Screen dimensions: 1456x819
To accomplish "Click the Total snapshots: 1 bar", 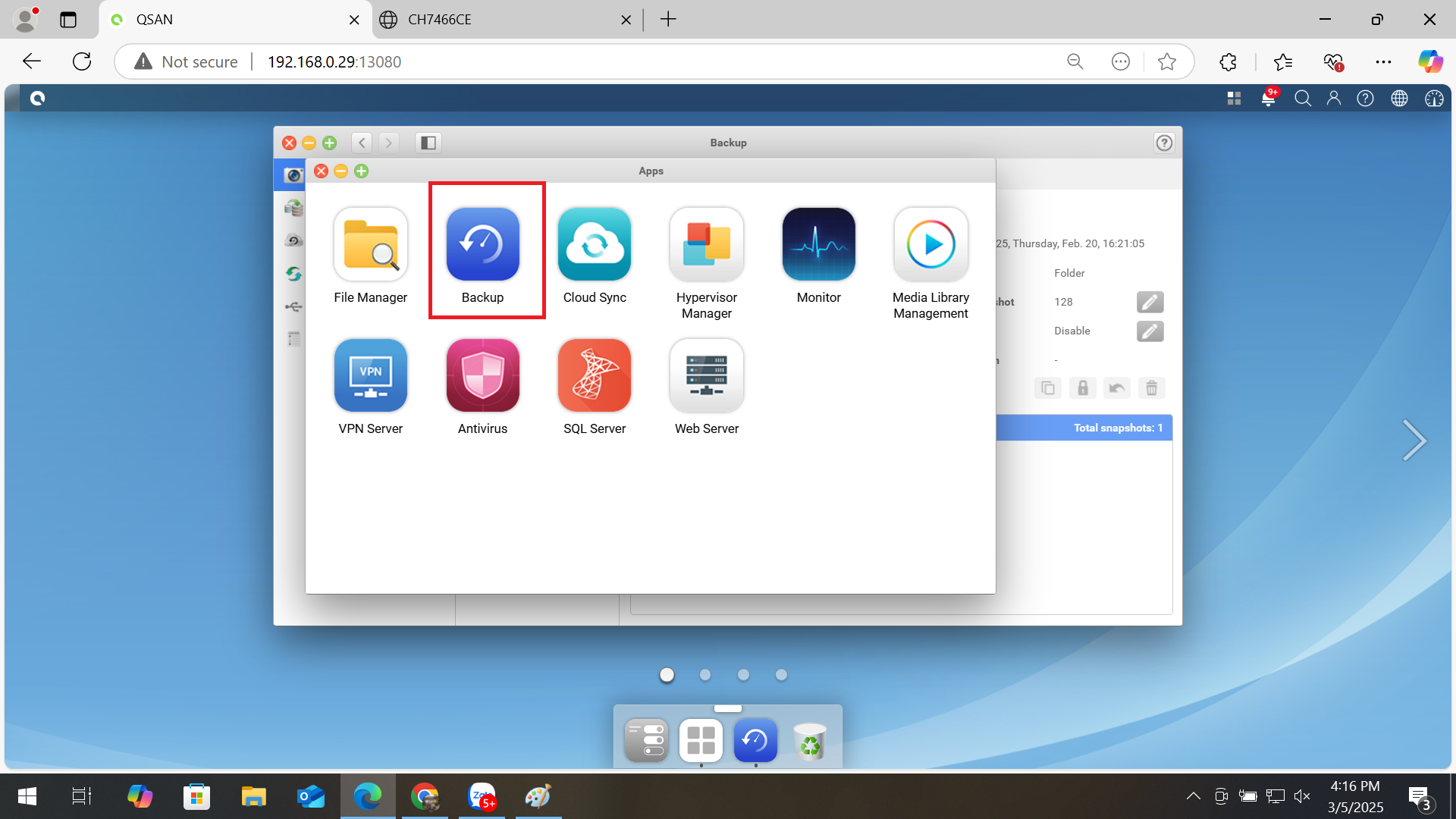I will (x=1084, y=428).
